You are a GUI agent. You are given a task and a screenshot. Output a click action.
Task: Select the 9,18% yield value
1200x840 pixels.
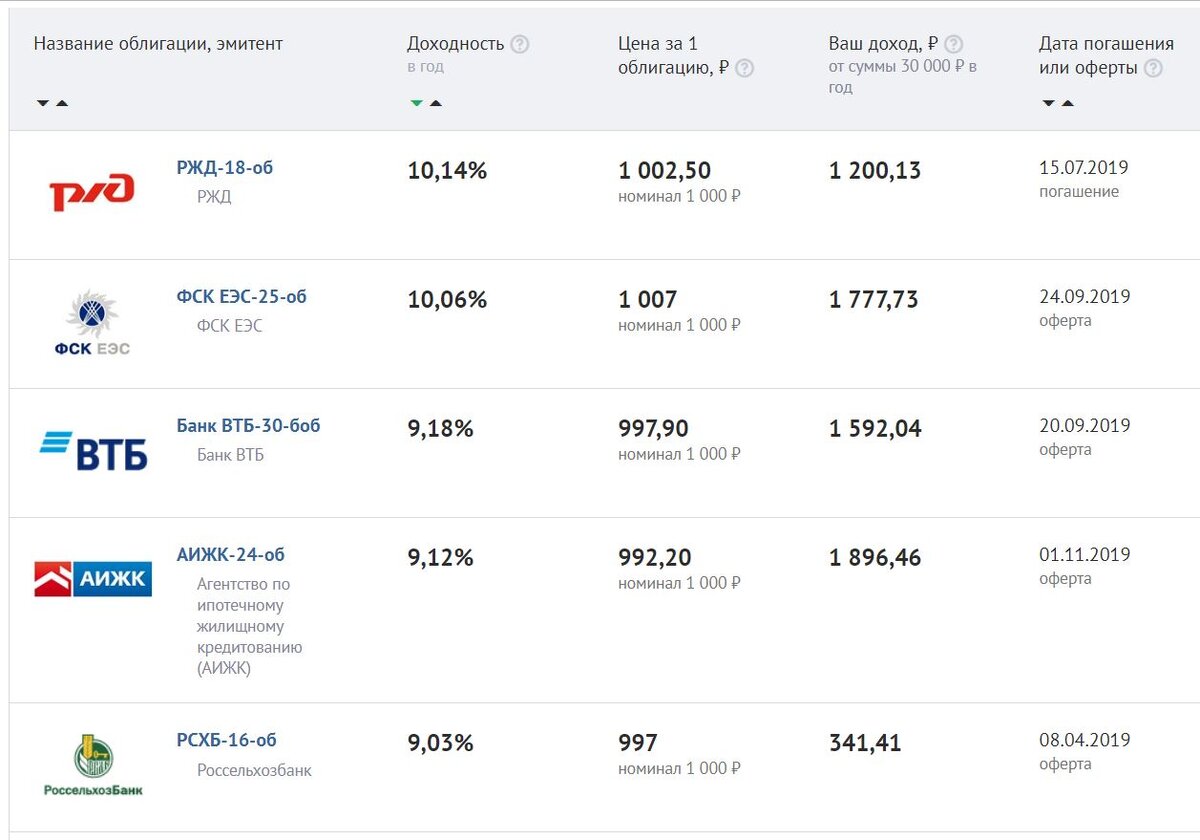(x=440, y=429)
